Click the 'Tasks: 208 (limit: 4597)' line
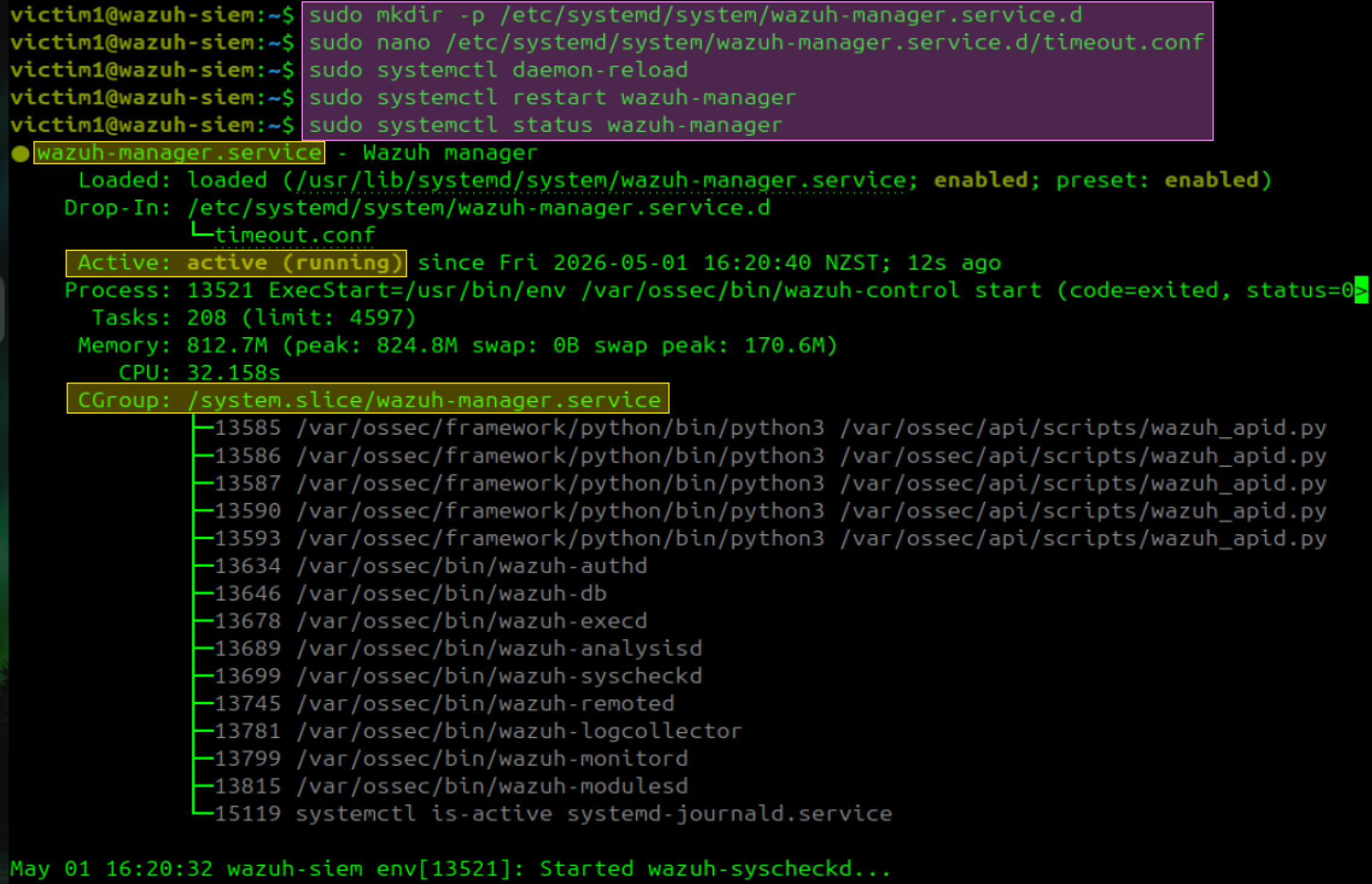Viewport: 1372px width, 884px height. 254,318
